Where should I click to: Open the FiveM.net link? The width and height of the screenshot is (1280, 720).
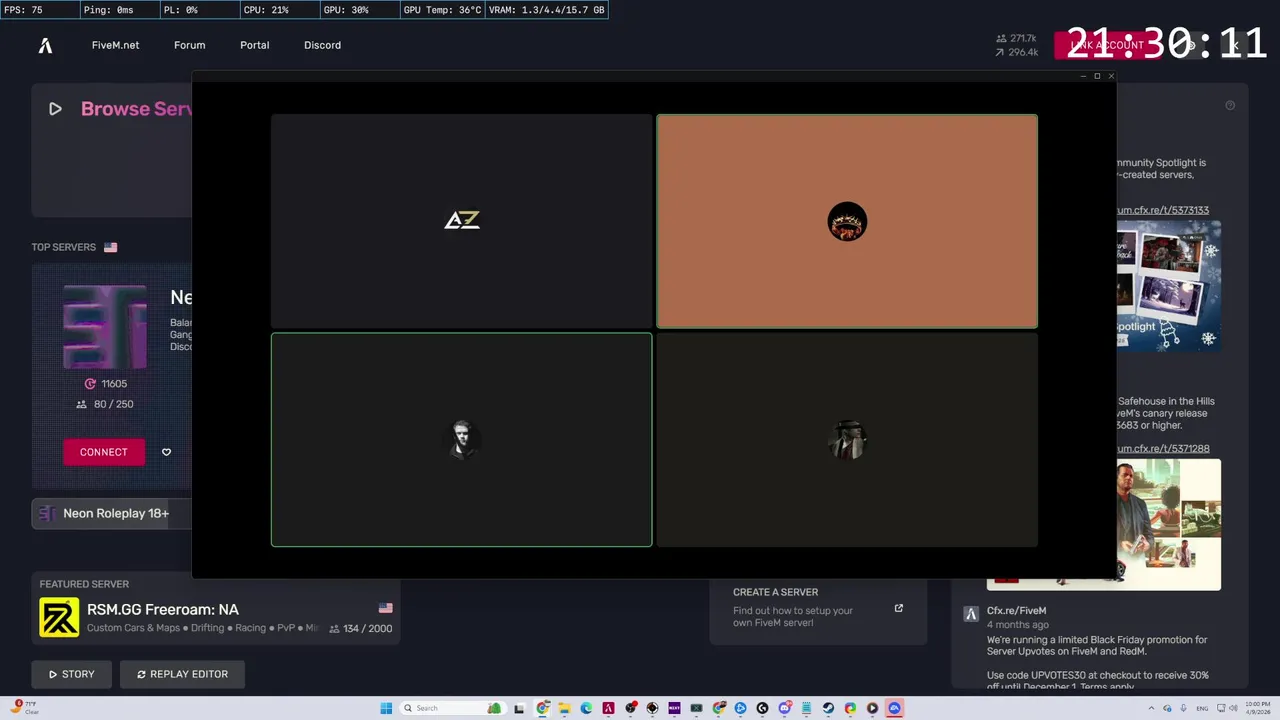tap(115, 45)
